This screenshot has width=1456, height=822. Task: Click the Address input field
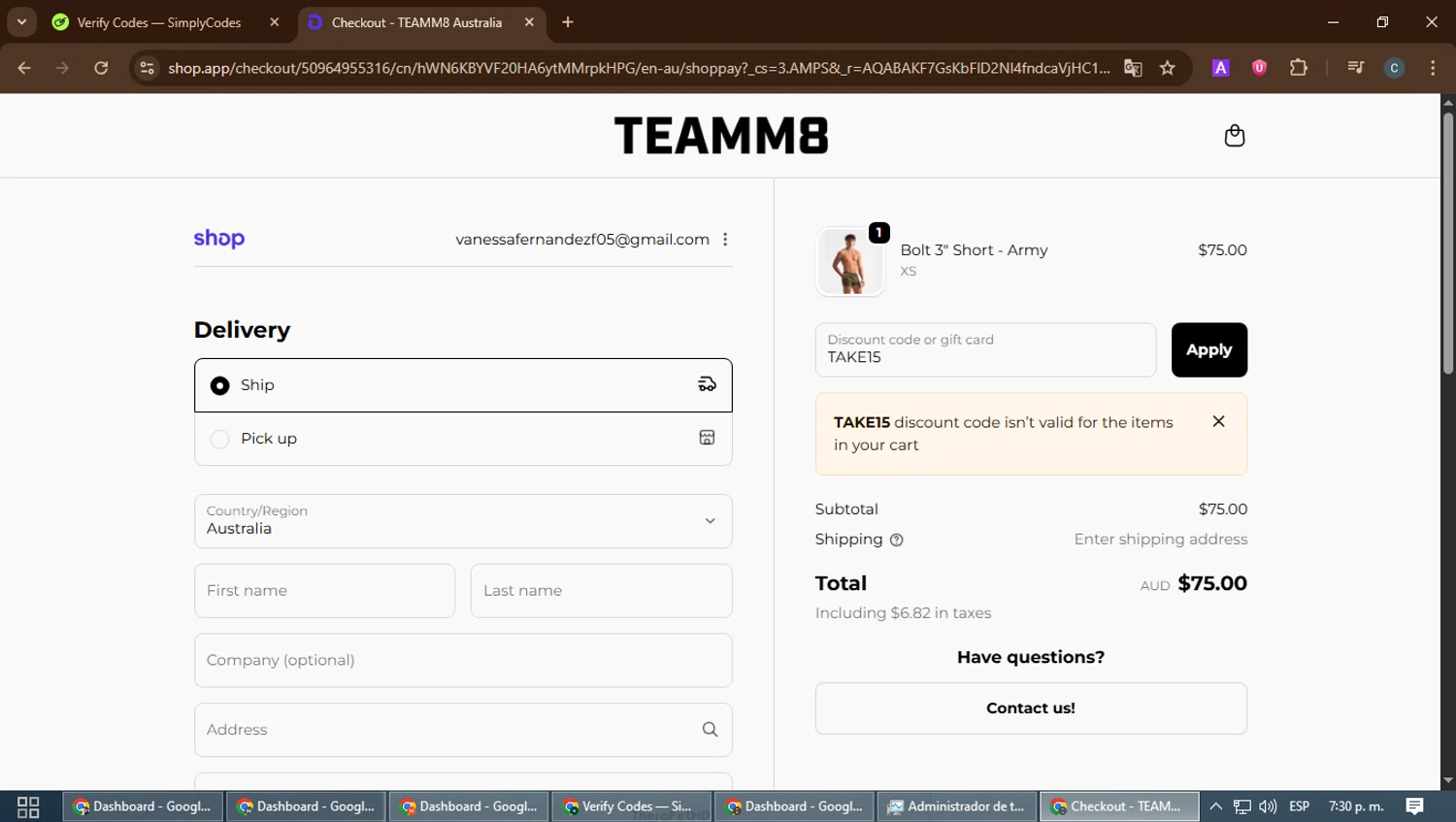coord(463,730)
